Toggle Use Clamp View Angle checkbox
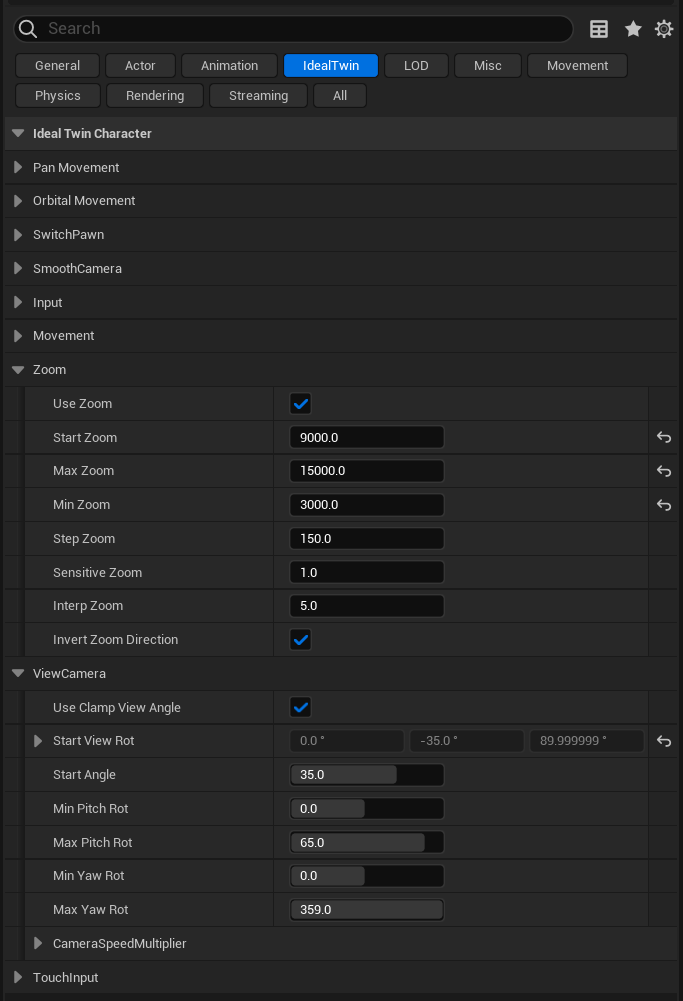Image resolution: width=683 pixels, height=1001 pixels. tap(300, 708)
